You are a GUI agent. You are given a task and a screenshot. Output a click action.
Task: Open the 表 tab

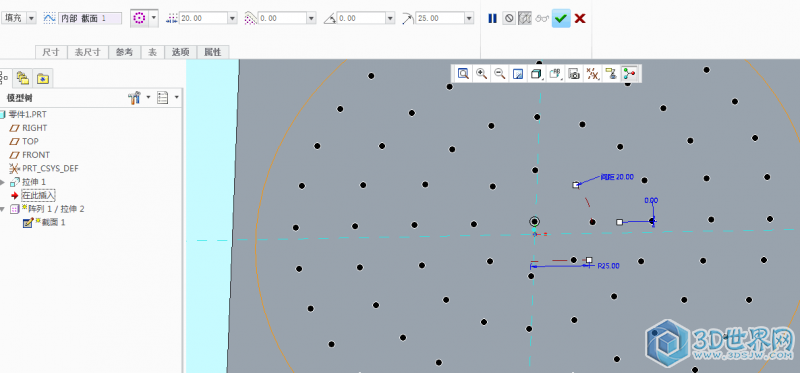pyautogui.click(x=152, y=52)
